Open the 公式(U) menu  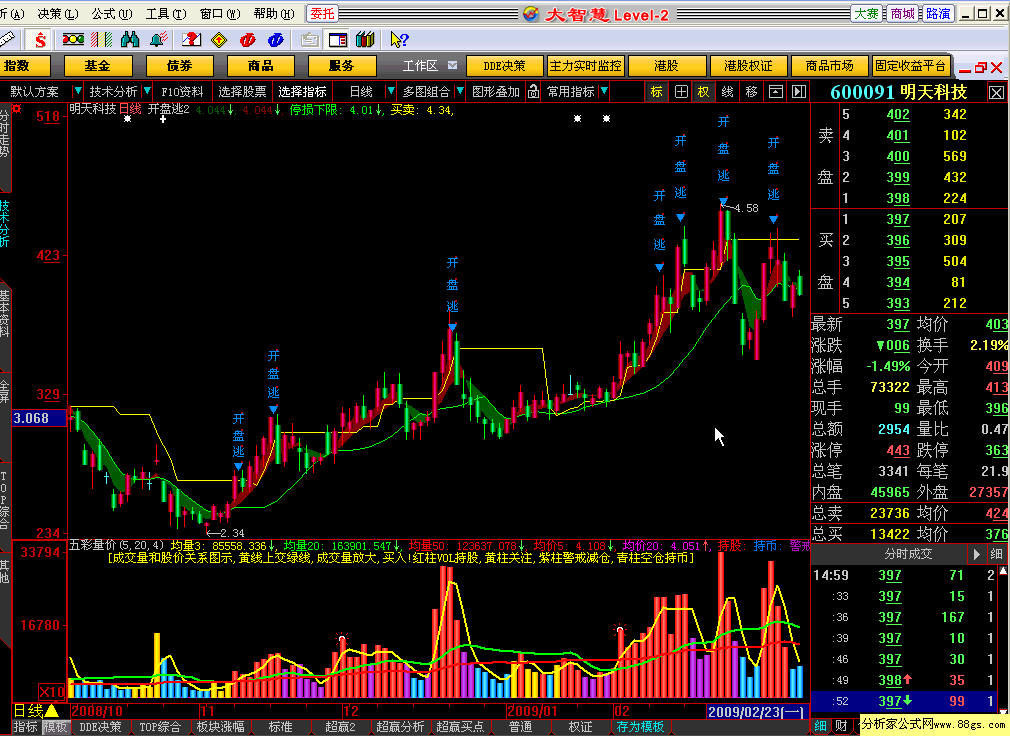click(x=111, y=14)
